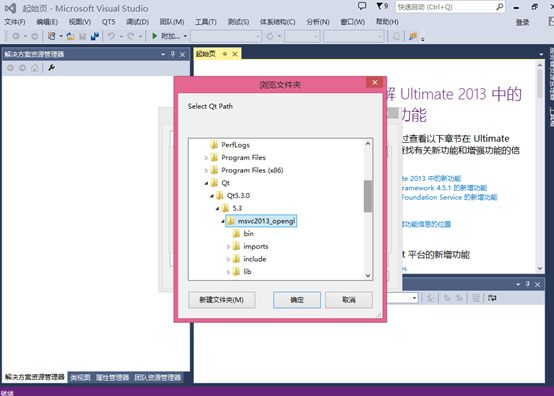Screen dimensions: 554x396
Task: Open the attach button dropdown arrow
Action: 185,36
